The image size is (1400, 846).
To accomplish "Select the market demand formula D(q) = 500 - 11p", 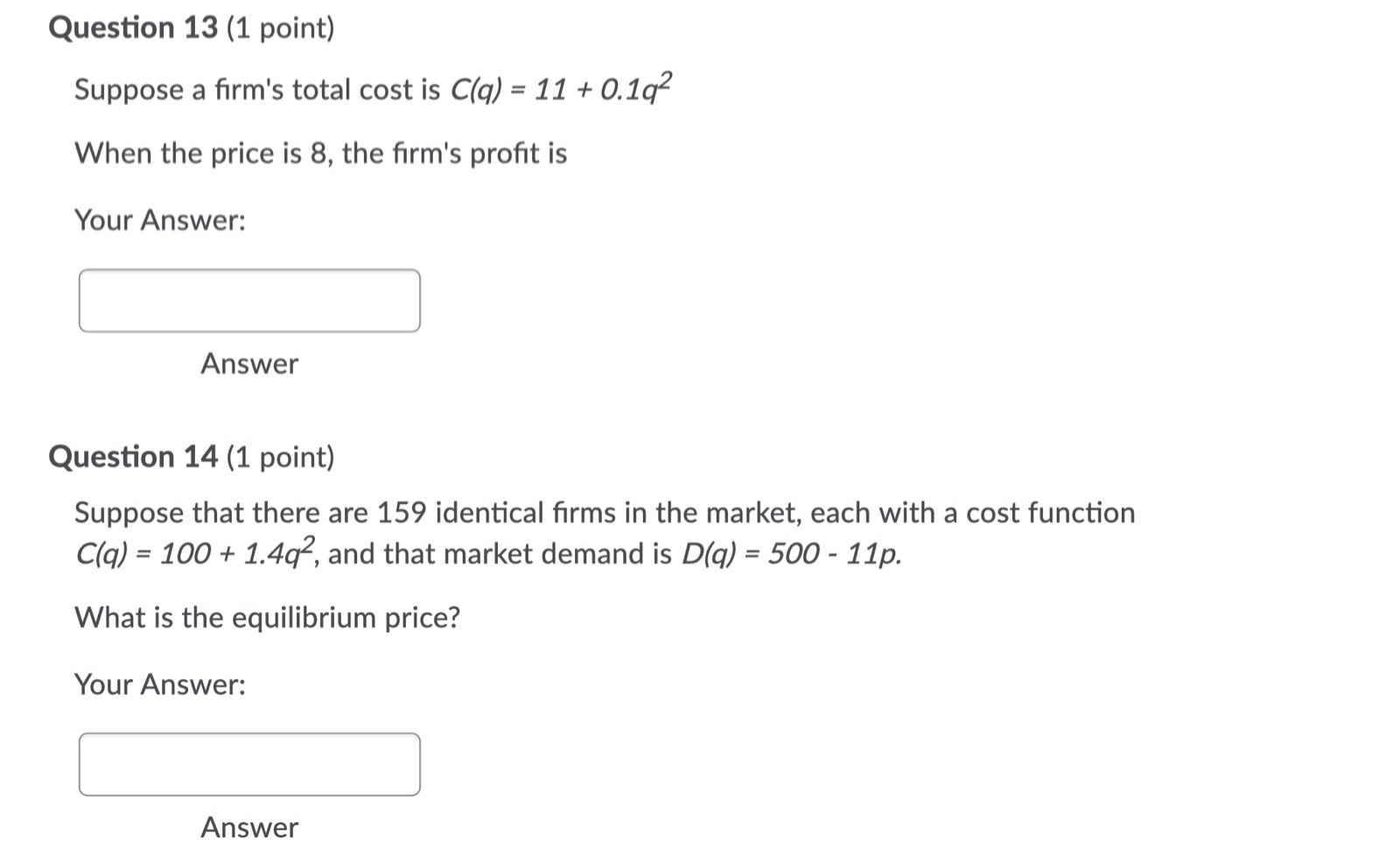I will pyautogui.click(x=792, y=553).
